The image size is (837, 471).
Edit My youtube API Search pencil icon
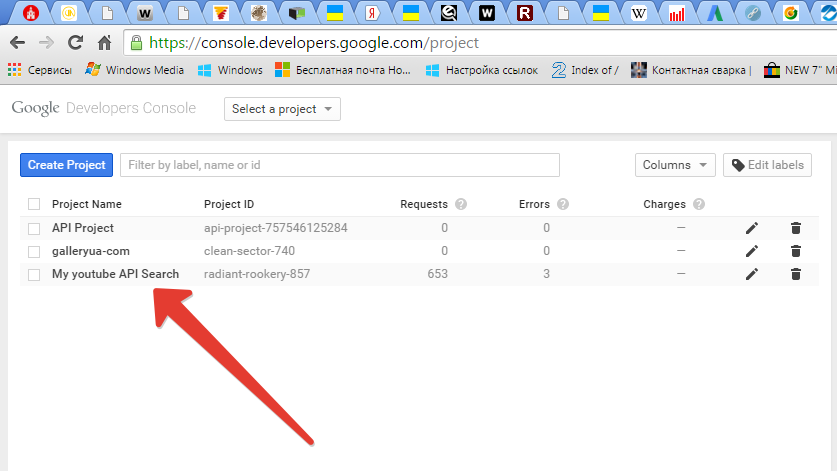tap(752, 274)
